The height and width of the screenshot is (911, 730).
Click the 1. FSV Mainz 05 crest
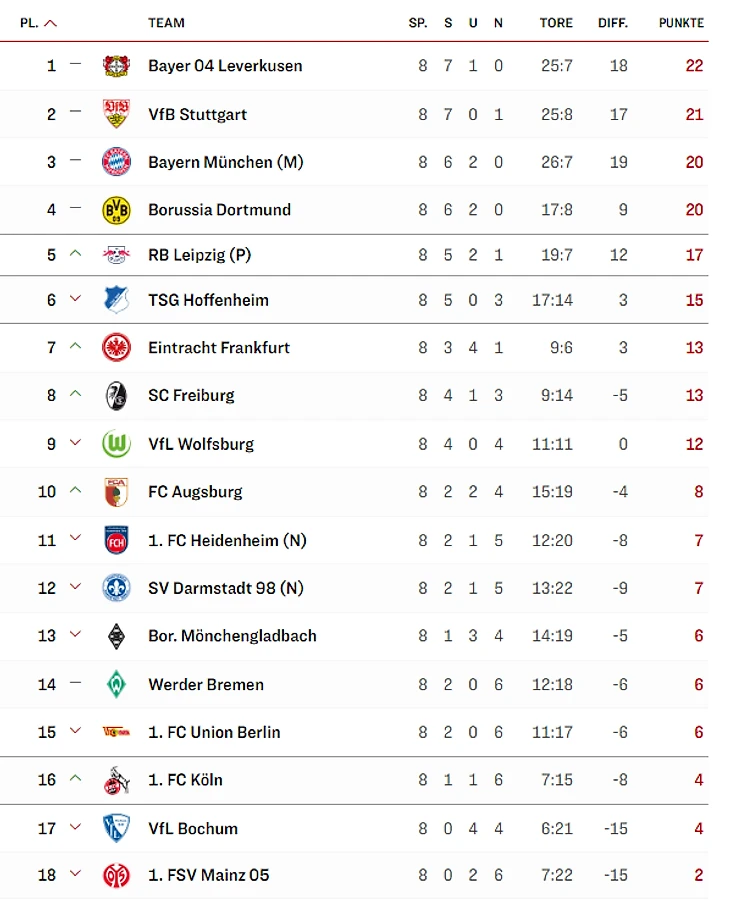(x=116, y=876)
